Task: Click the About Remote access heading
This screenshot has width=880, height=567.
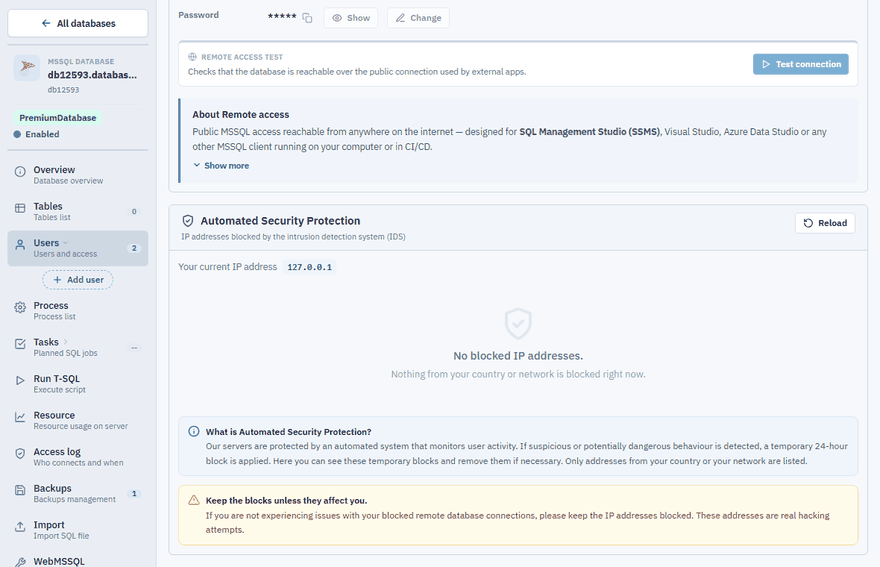Action: point(241,115)
